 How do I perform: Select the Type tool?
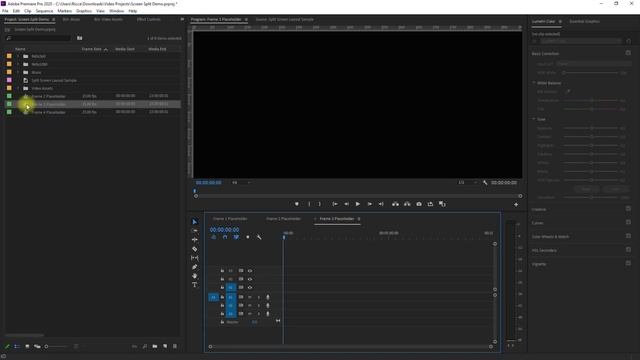pyautogui.click(x=195, y=285)
